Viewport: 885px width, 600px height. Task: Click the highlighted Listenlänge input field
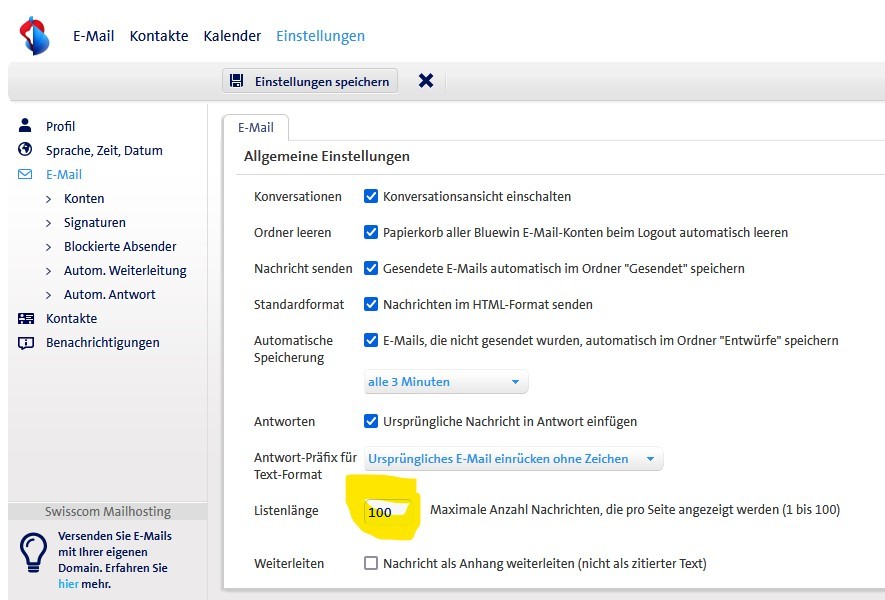point(387,510)
